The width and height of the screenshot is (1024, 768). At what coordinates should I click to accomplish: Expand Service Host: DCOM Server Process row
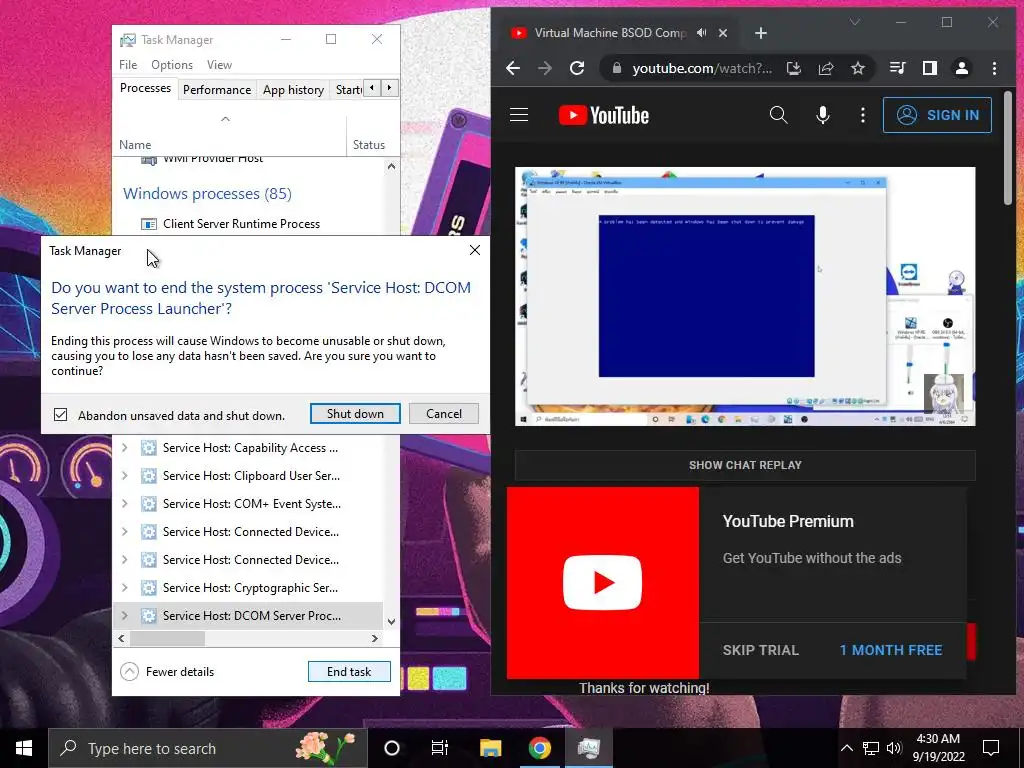125,616
